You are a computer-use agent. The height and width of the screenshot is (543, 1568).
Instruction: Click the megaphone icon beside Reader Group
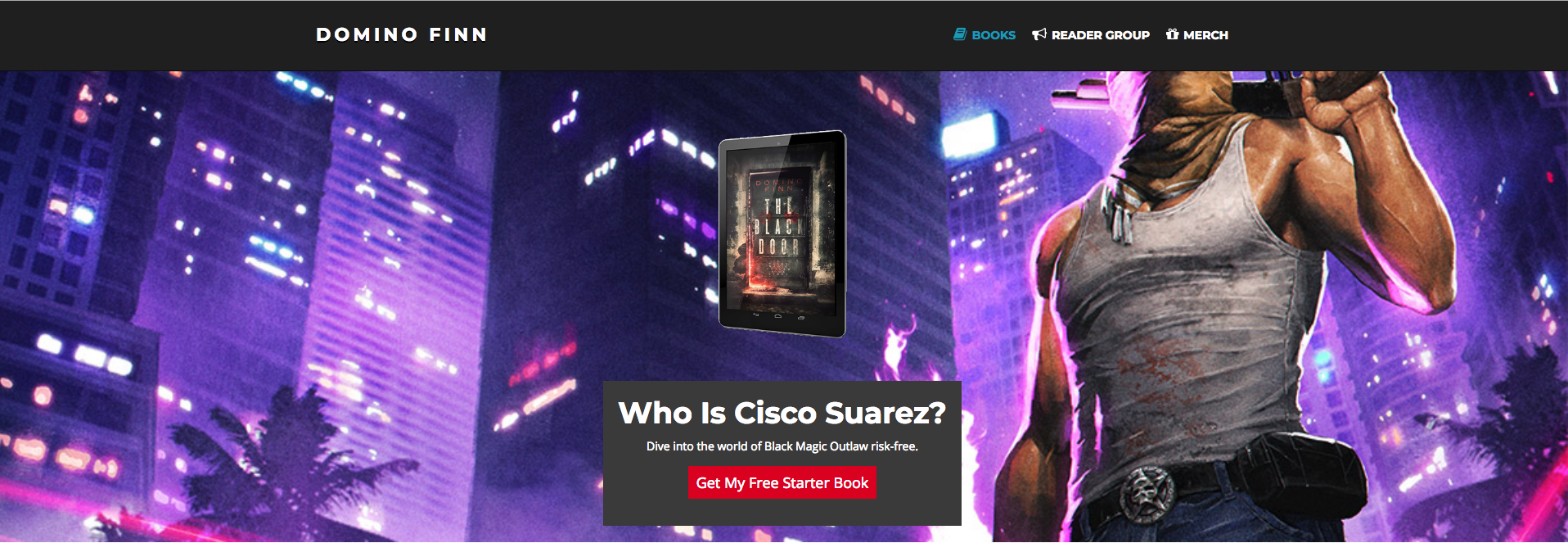pos(1039,34)
